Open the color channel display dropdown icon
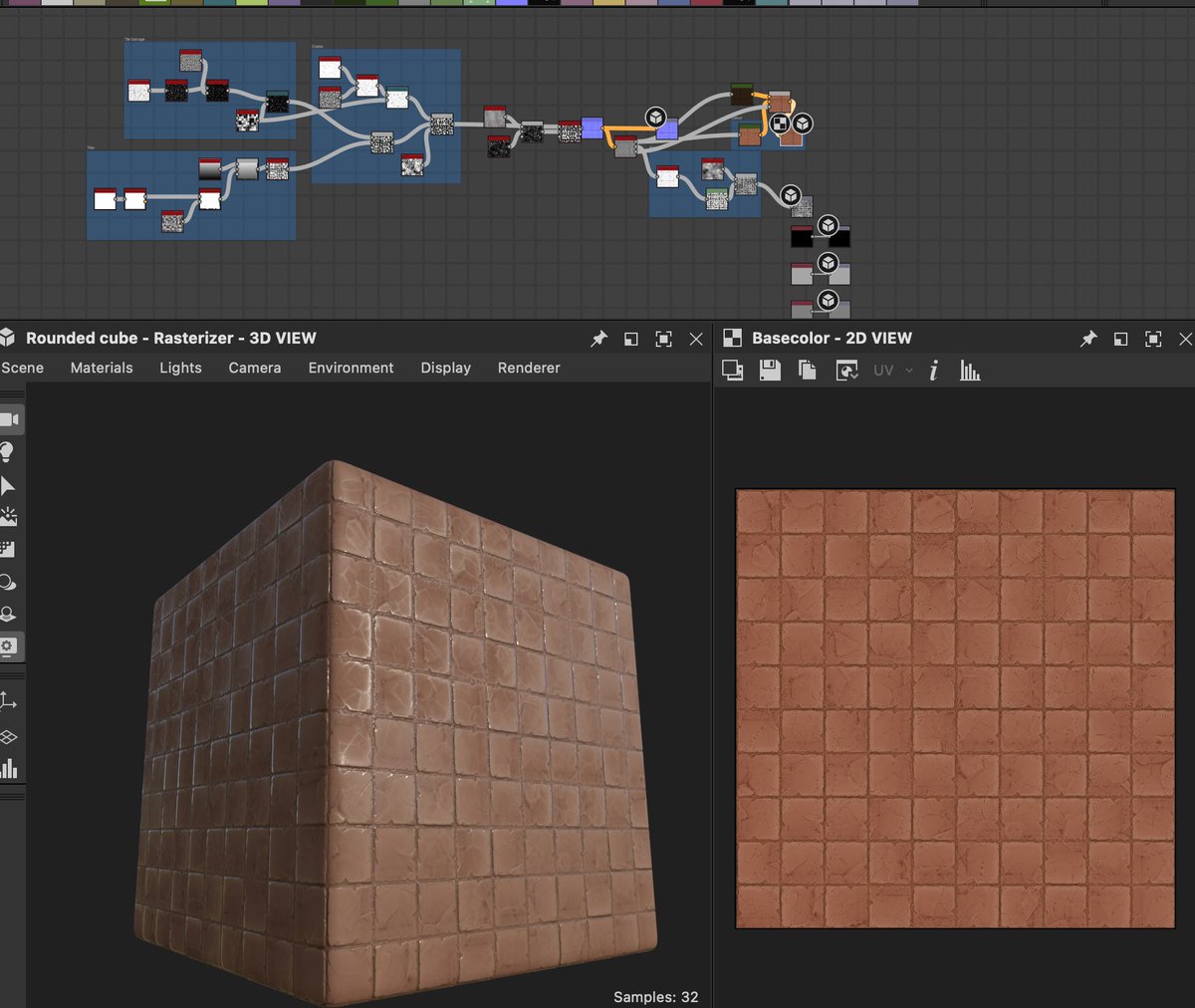 tap(846, 371)
